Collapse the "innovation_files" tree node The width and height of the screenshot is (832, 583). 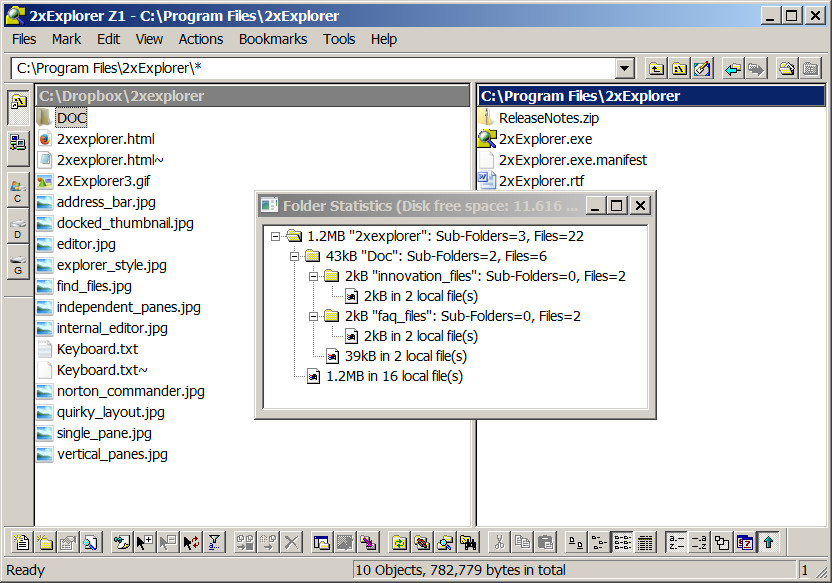[313, 276]
